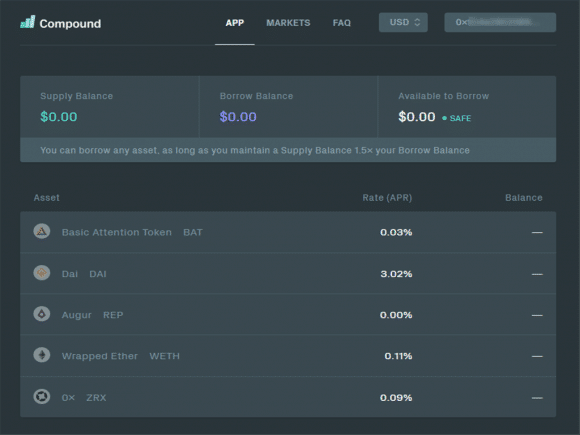Click the Available to Borrow label

point(444,96)
